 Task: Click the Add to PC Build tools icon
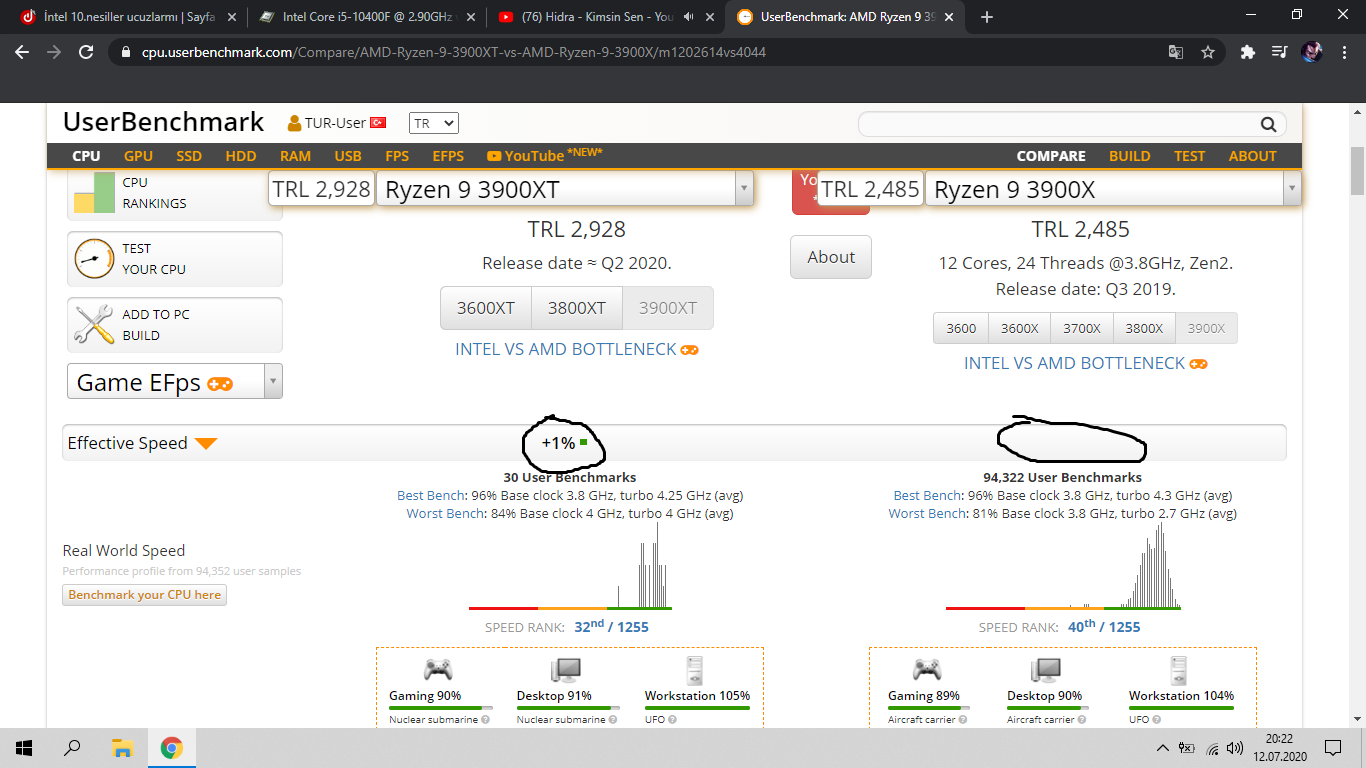click(x=94, y=325)
